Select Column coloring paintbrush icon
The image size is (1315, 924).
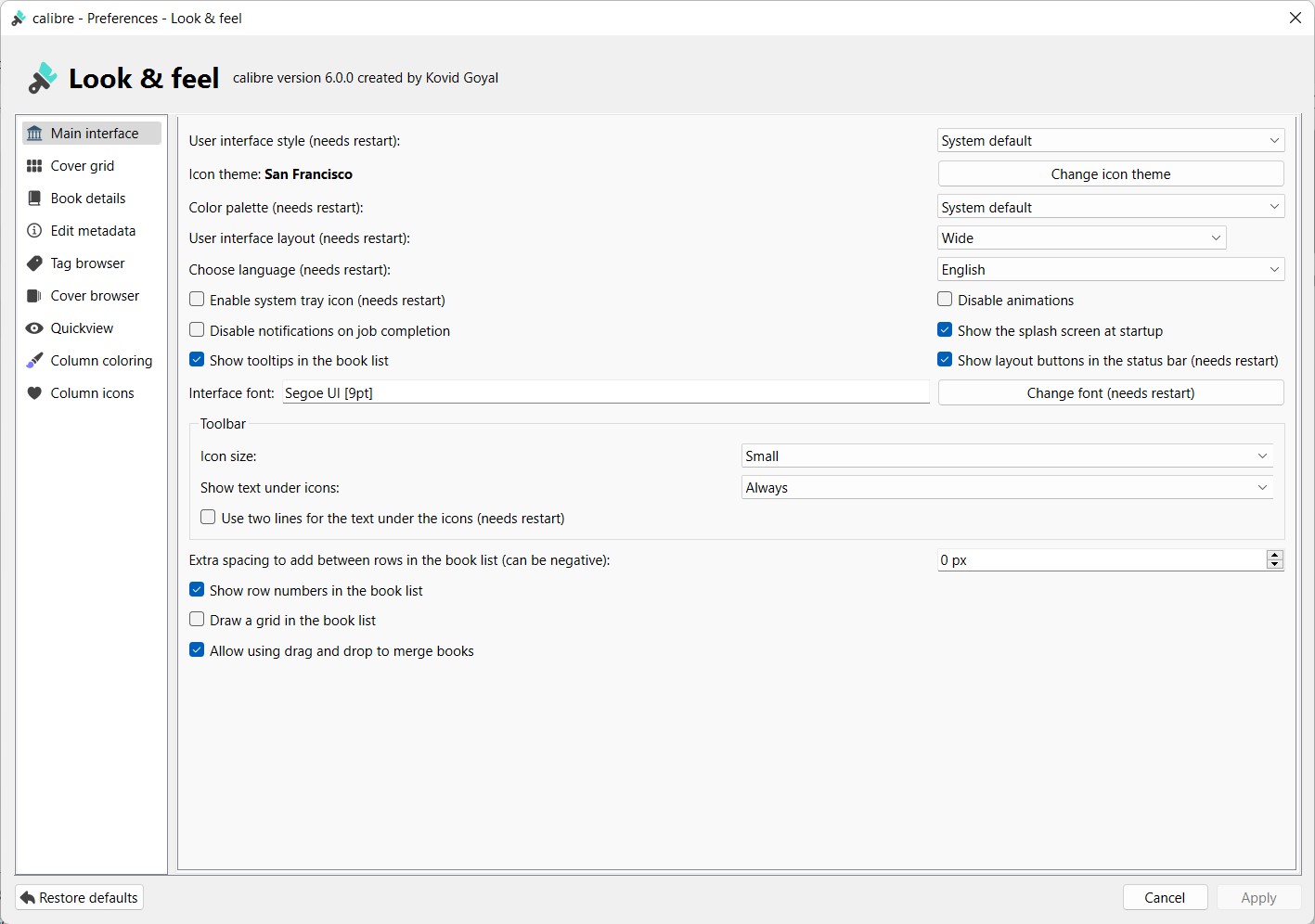tap(34, 361)
